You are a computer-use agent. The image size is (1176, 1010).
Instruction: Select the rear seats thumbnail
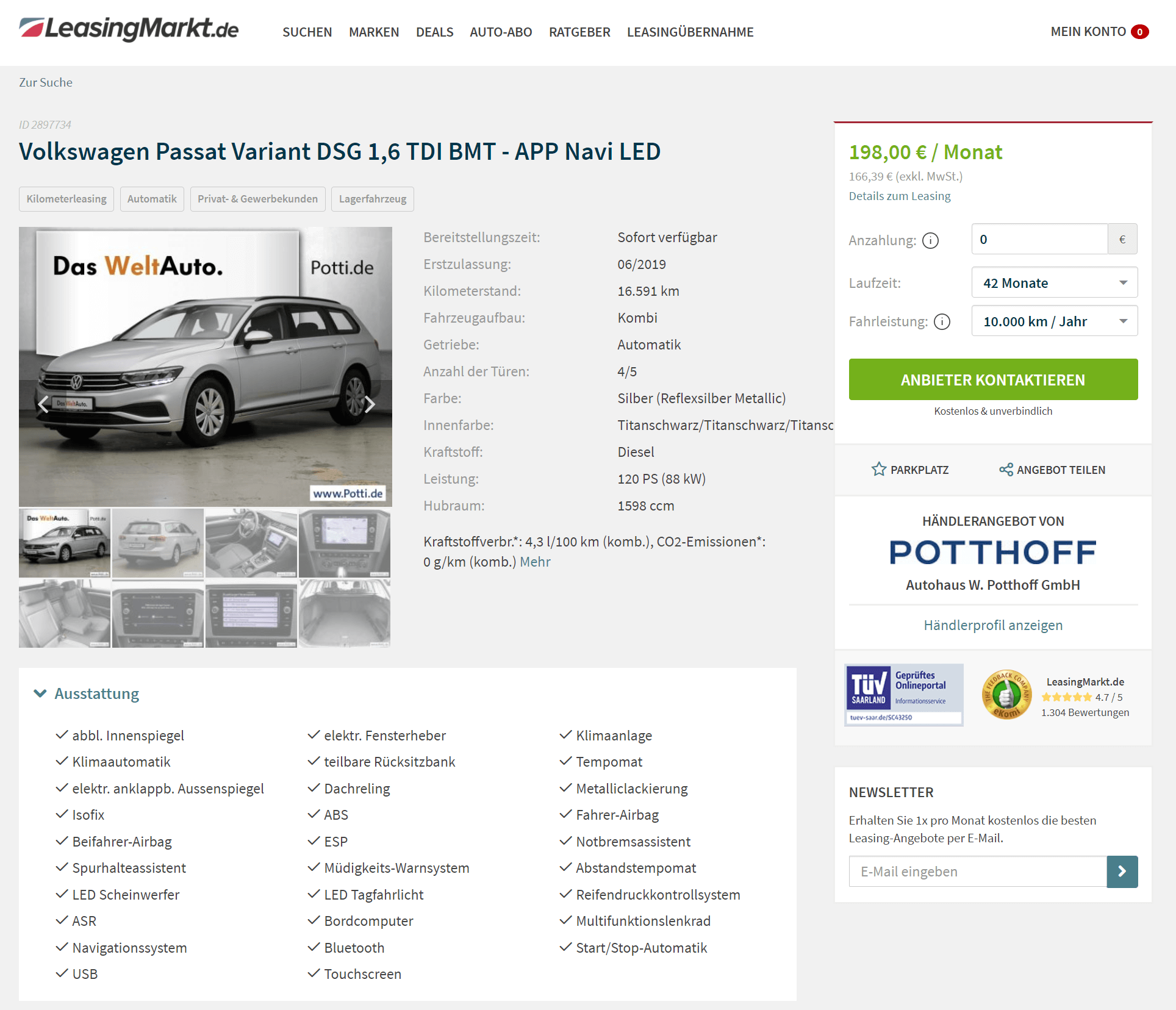pos(65,613)
